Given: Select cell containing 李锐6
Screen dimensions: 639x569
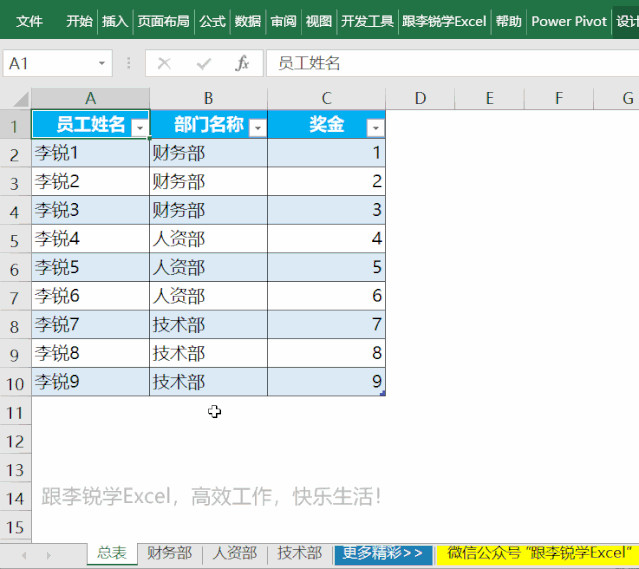Looking at the screenshot, I should (x=90, y=296).
